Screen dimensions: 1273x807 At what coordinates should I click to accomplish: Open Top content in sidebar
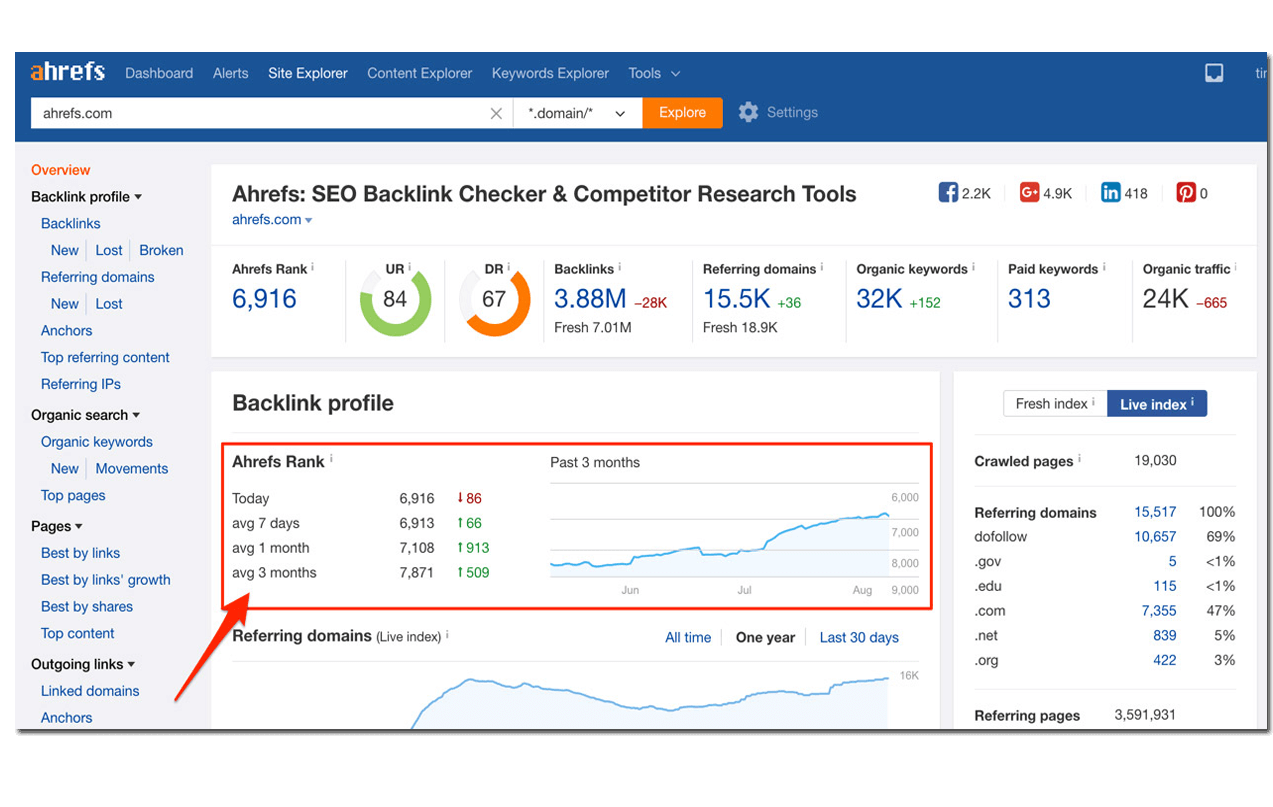point(78,633)
